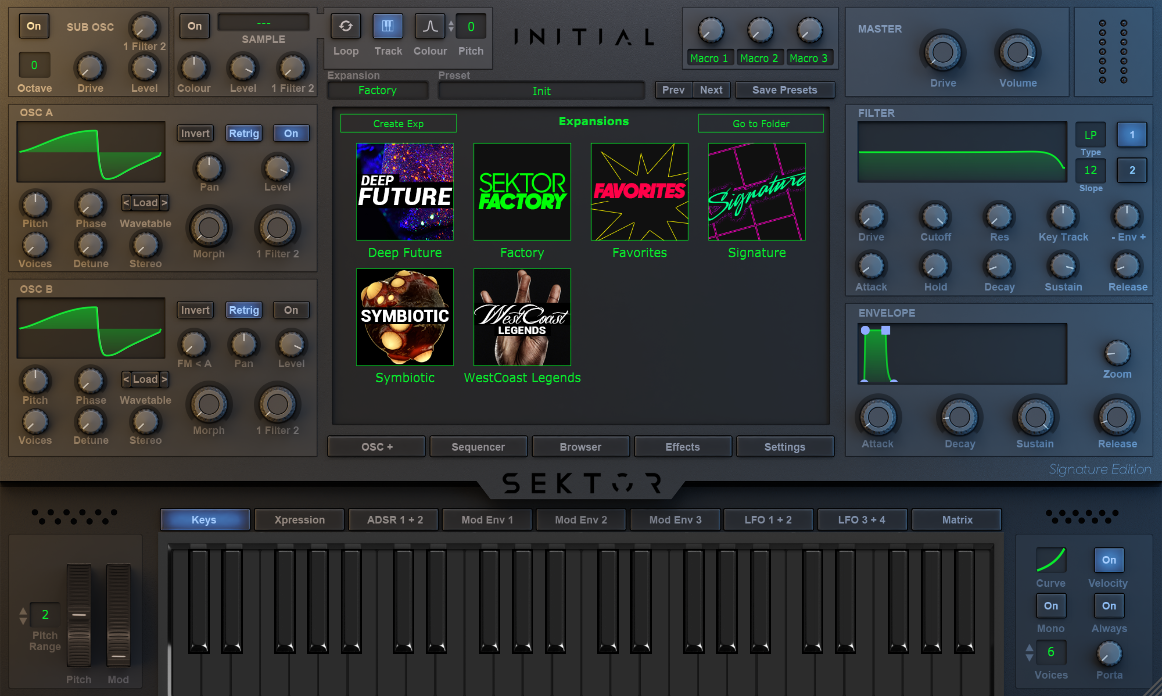Click the Prev preset button
Viewport: 1162px width, 696px height.
673,90
